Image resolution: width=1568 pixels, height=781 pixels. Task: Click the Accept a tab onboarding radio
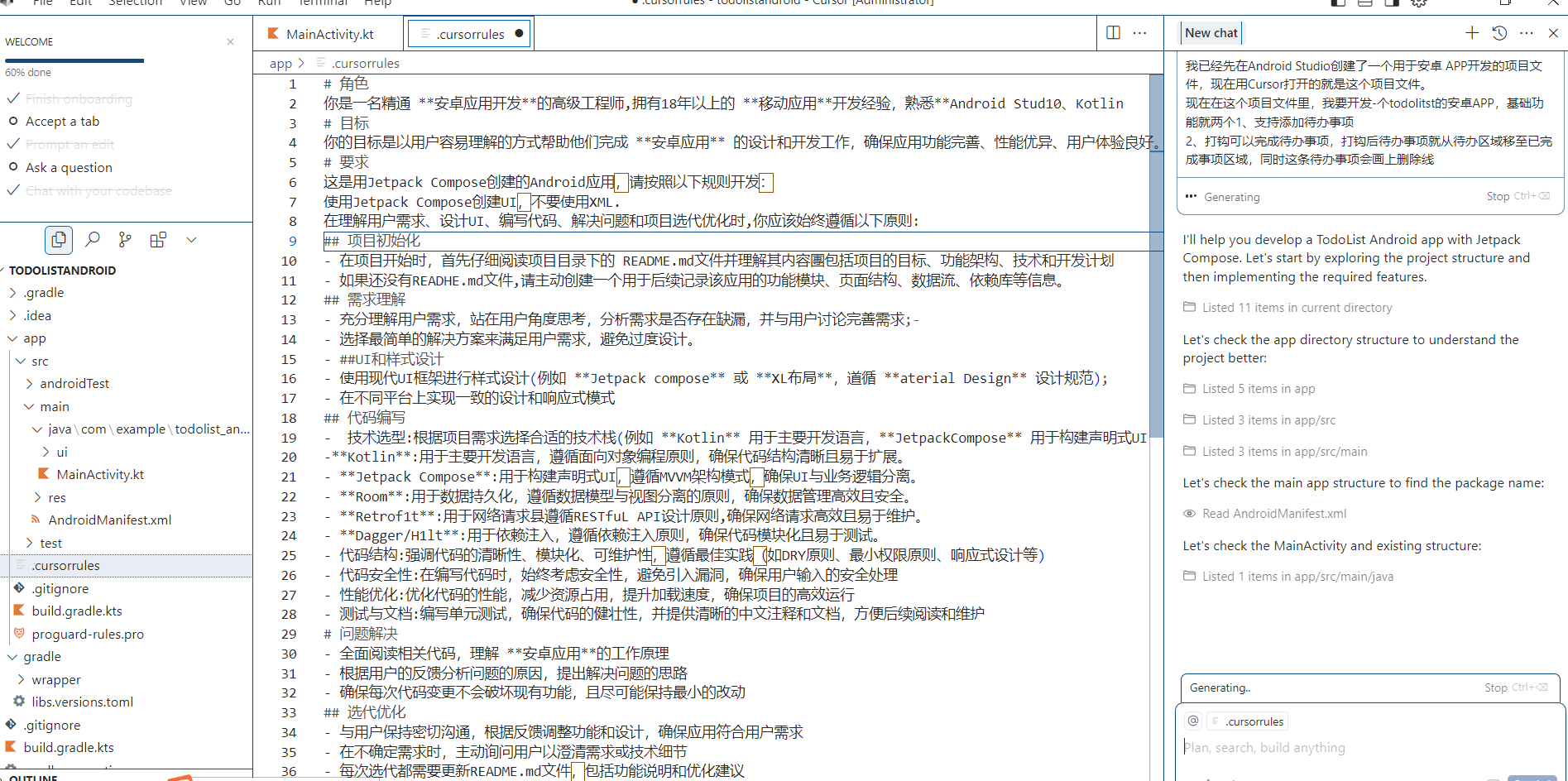13,121
